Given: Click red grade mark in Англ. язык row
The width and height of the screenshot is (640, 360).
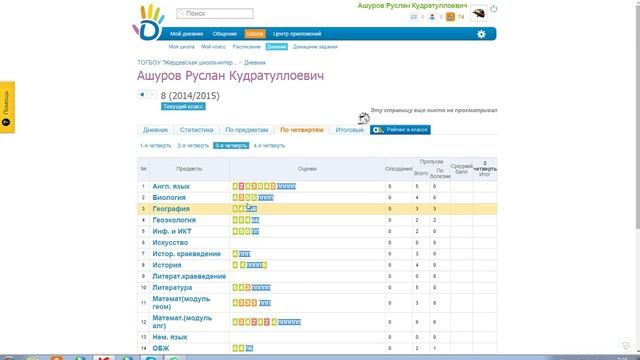Looking at the screenshot, I should 241,187.
